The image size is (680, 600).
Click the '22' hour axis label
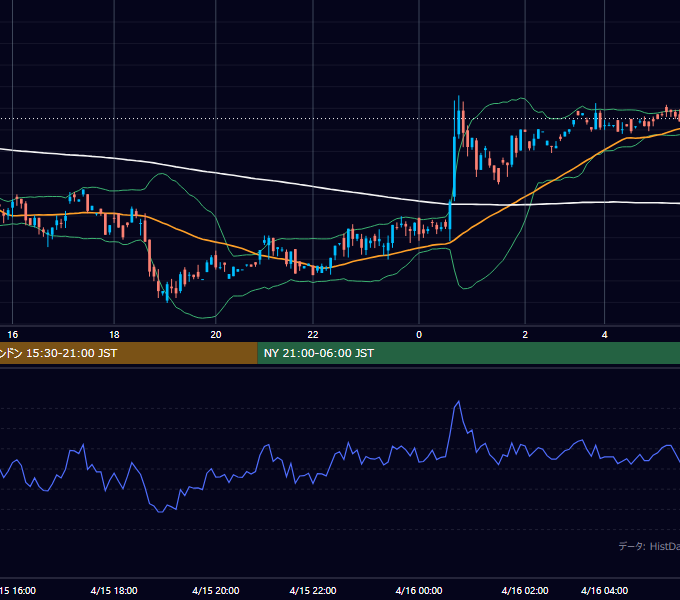tap(313, 335)
